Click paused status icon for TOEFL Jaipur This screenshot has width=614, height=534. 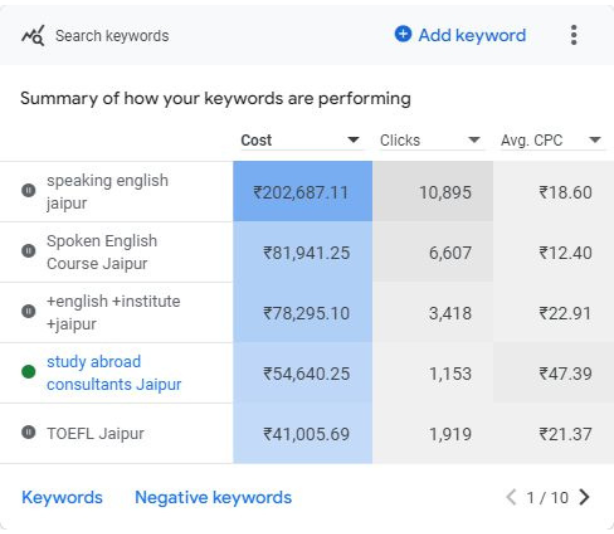[29, 433]
